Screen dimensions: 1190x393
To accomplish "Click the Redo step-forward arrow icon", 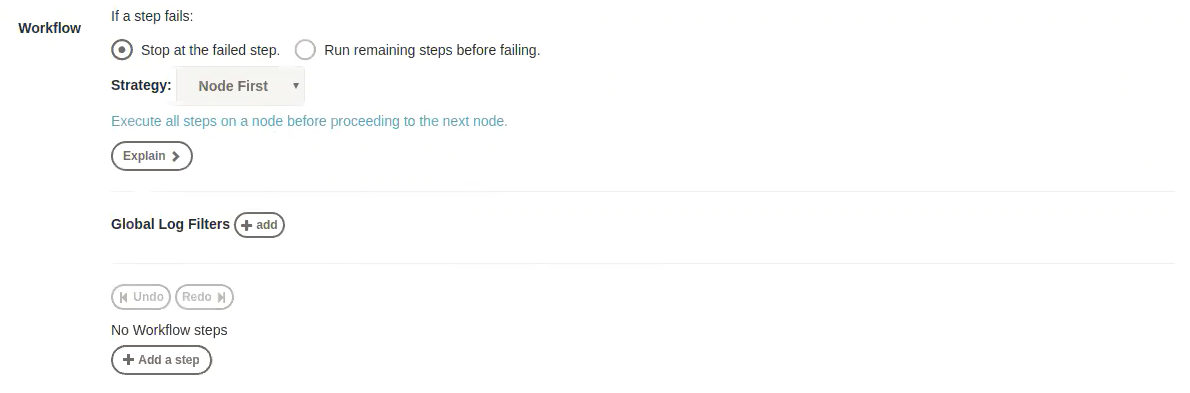I will [222, 297].
